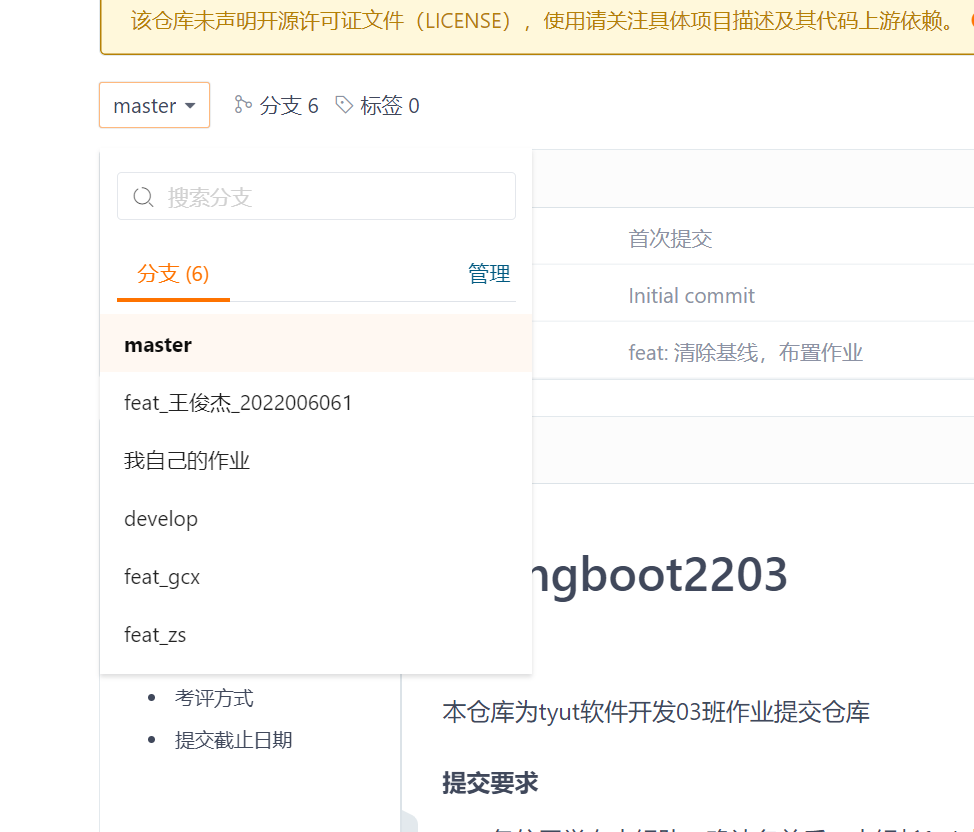Switch to the feat_zs branch
This screenshot has height=832, width=974.
pyautogui.click(x=316, y=634)
